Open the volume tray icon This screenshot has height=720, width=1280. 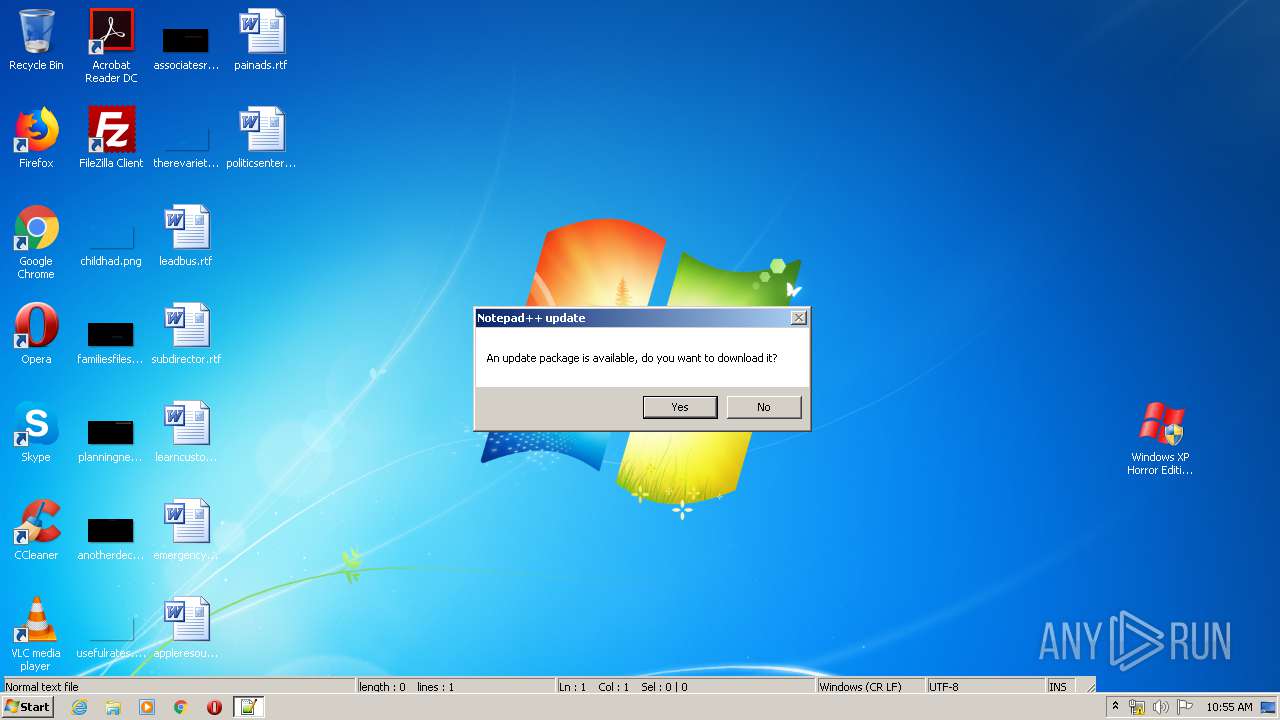(1161, 707)
